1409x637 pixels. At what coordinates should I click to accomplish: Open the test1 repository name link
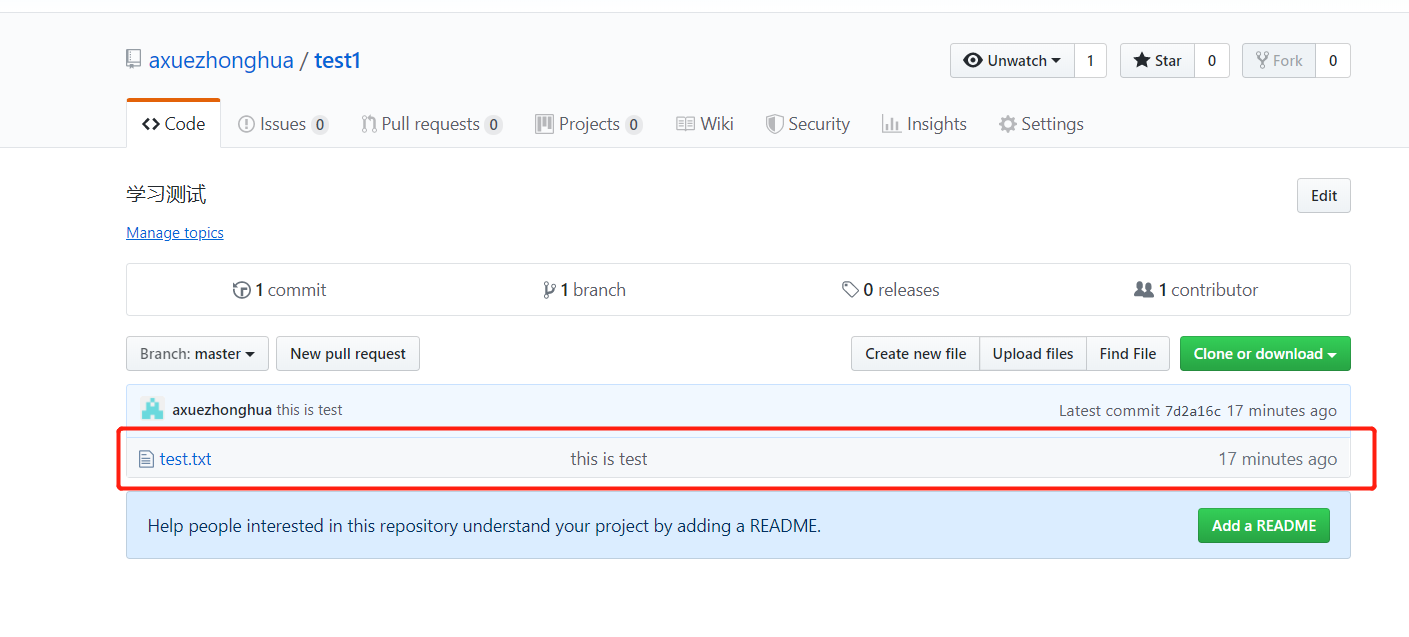(x=337, y=60)
